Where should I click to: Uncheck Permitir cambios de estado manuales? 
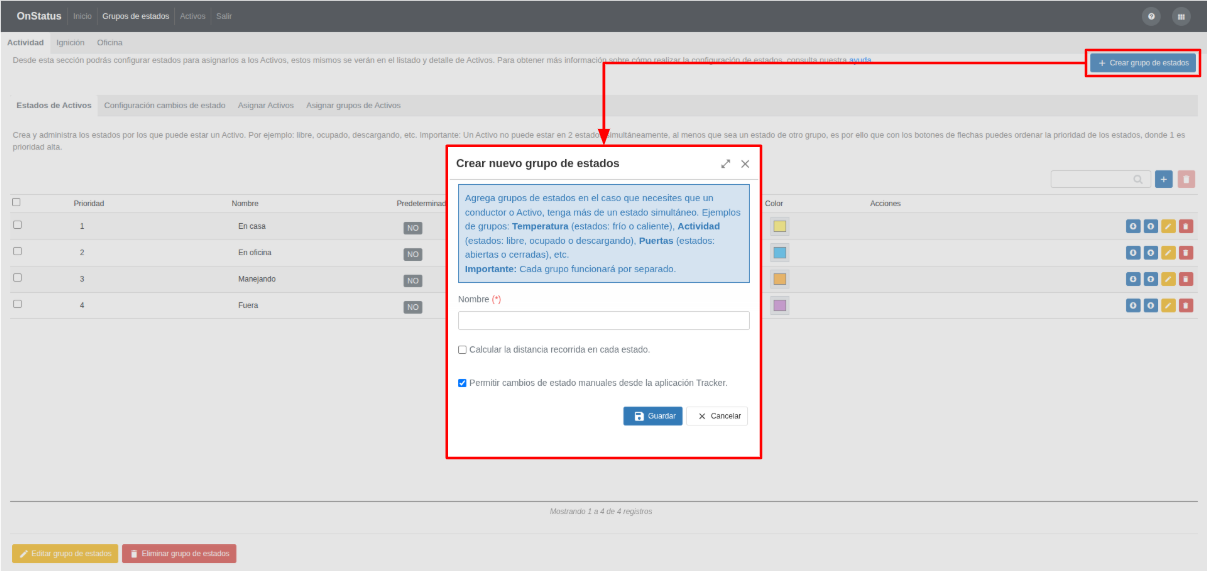462,383
